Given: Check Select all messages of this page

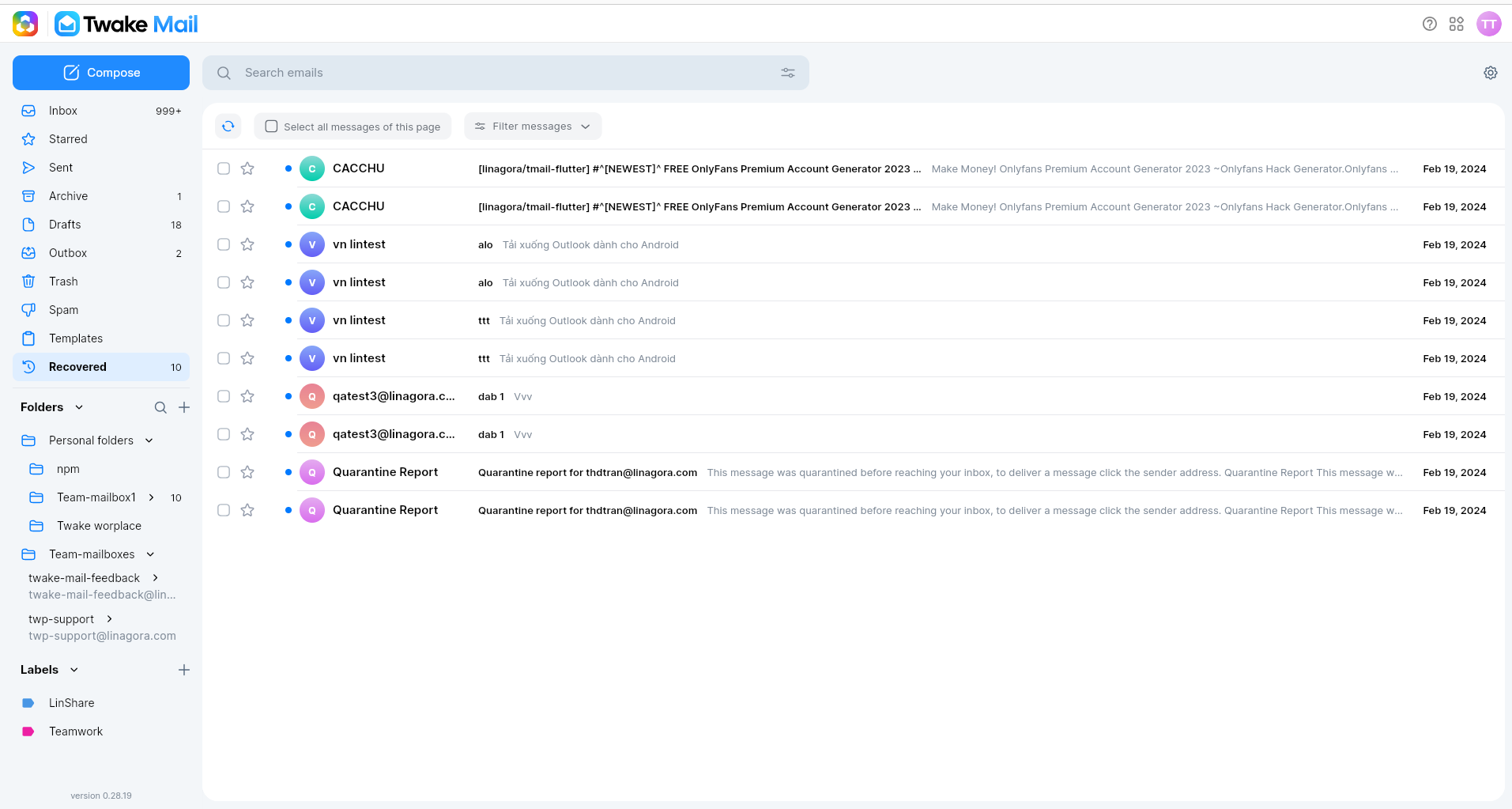Looking at the screenshot, I should 271,127.
